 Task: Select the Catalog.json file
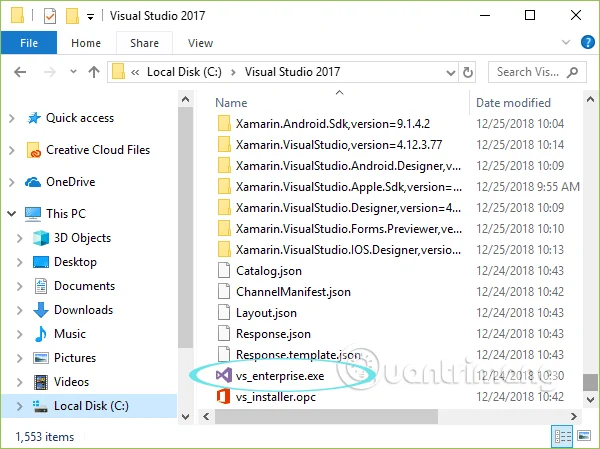pos(269,271)
